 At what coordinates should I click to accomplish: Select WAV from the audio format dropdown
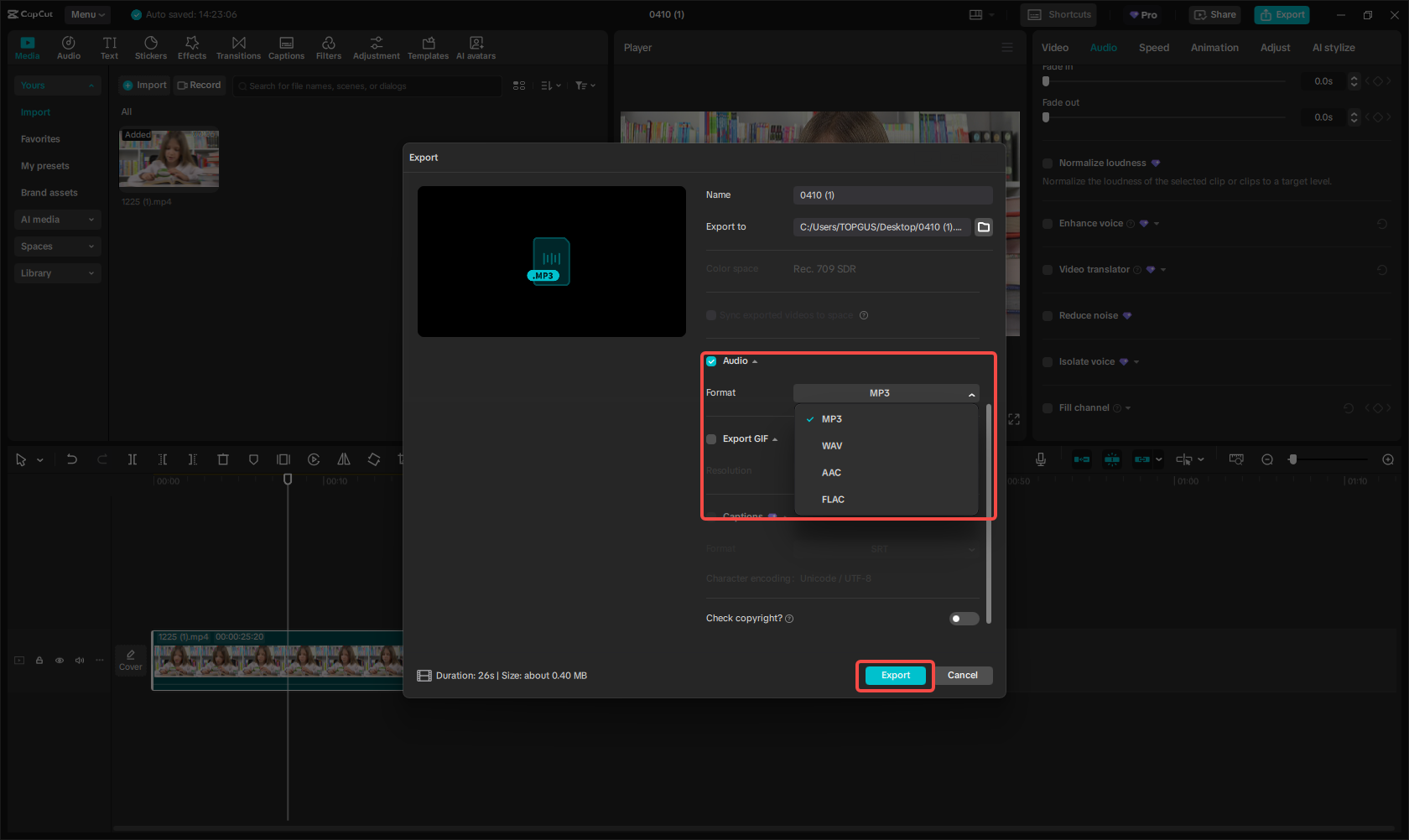(832, 445)
